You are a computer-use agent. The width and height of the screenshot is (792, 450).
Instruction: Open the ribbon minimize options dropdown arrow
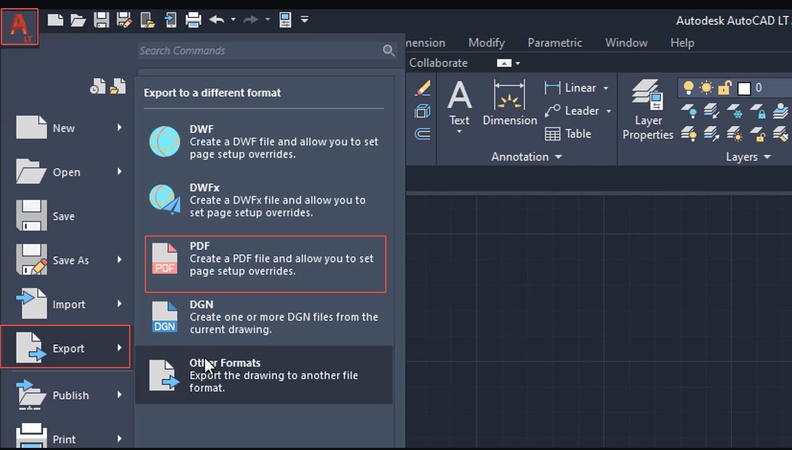click(517, 64)
